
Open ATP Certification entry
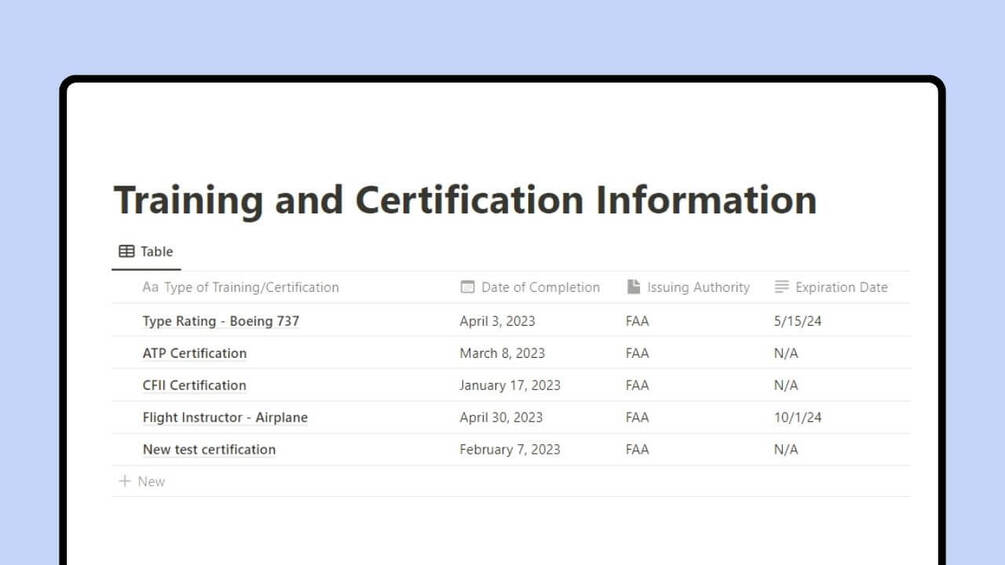pos(194,353)
